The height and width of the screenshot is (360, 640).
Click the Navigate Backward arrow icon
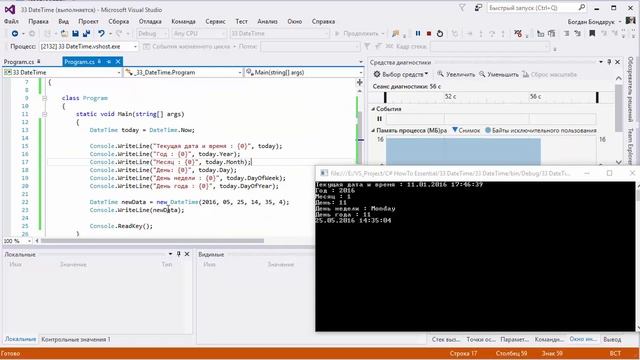[15, 33]
